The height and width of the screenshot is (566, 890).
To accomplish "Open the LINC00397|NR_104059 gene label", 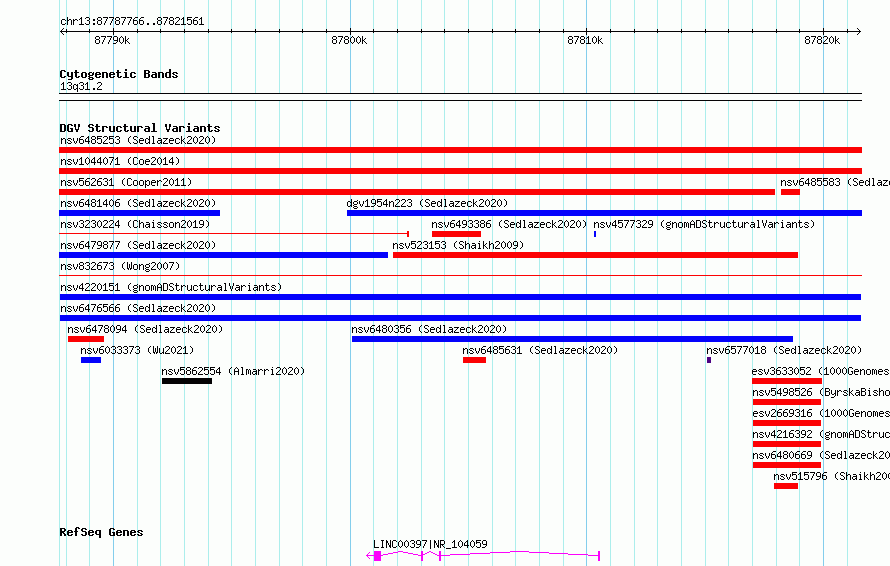I will coord(430,544).
